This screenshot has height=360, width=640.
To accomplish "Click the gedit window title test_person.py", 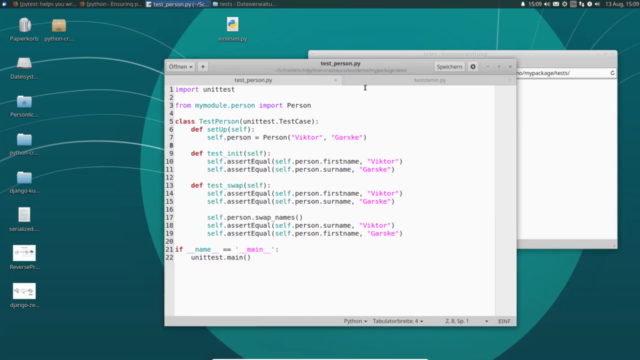I will 340,63.
